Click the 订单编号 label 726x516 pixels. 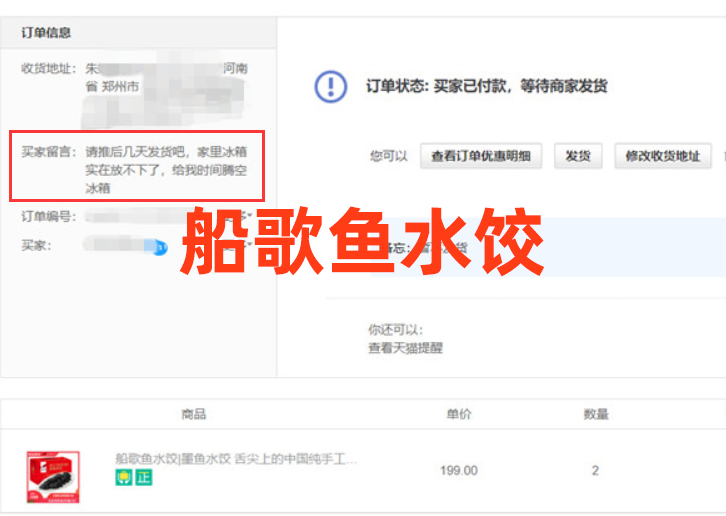coord(47,216)
